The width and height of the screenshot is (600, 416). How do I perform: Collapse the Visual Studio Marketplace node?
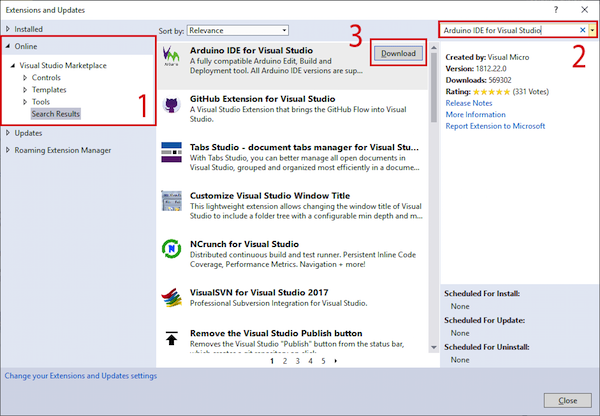pos(13,65)
